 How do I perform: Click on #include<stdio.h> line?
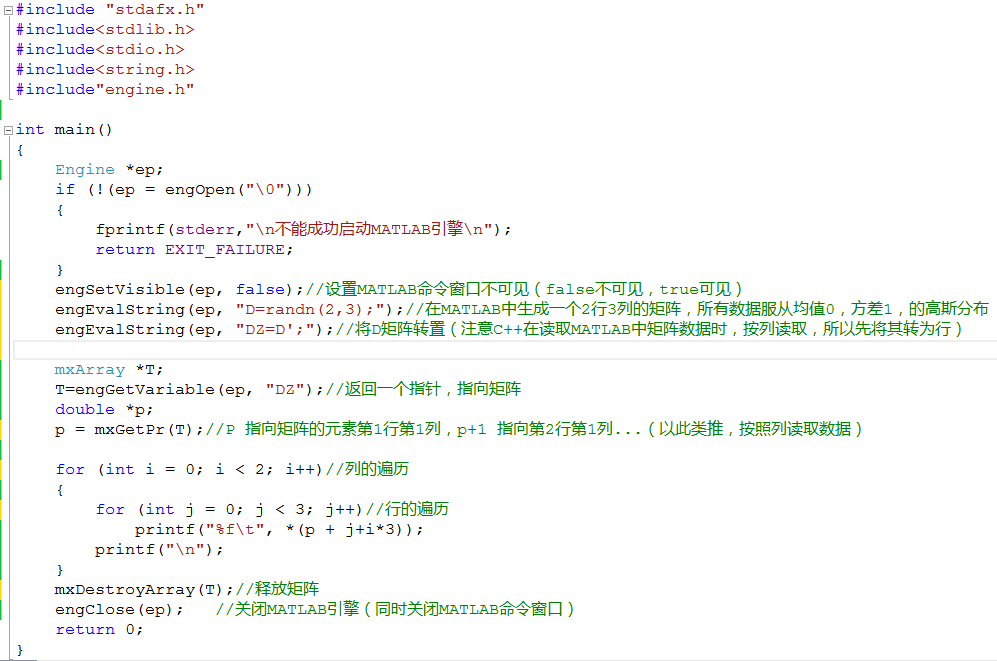coord(100,50)
